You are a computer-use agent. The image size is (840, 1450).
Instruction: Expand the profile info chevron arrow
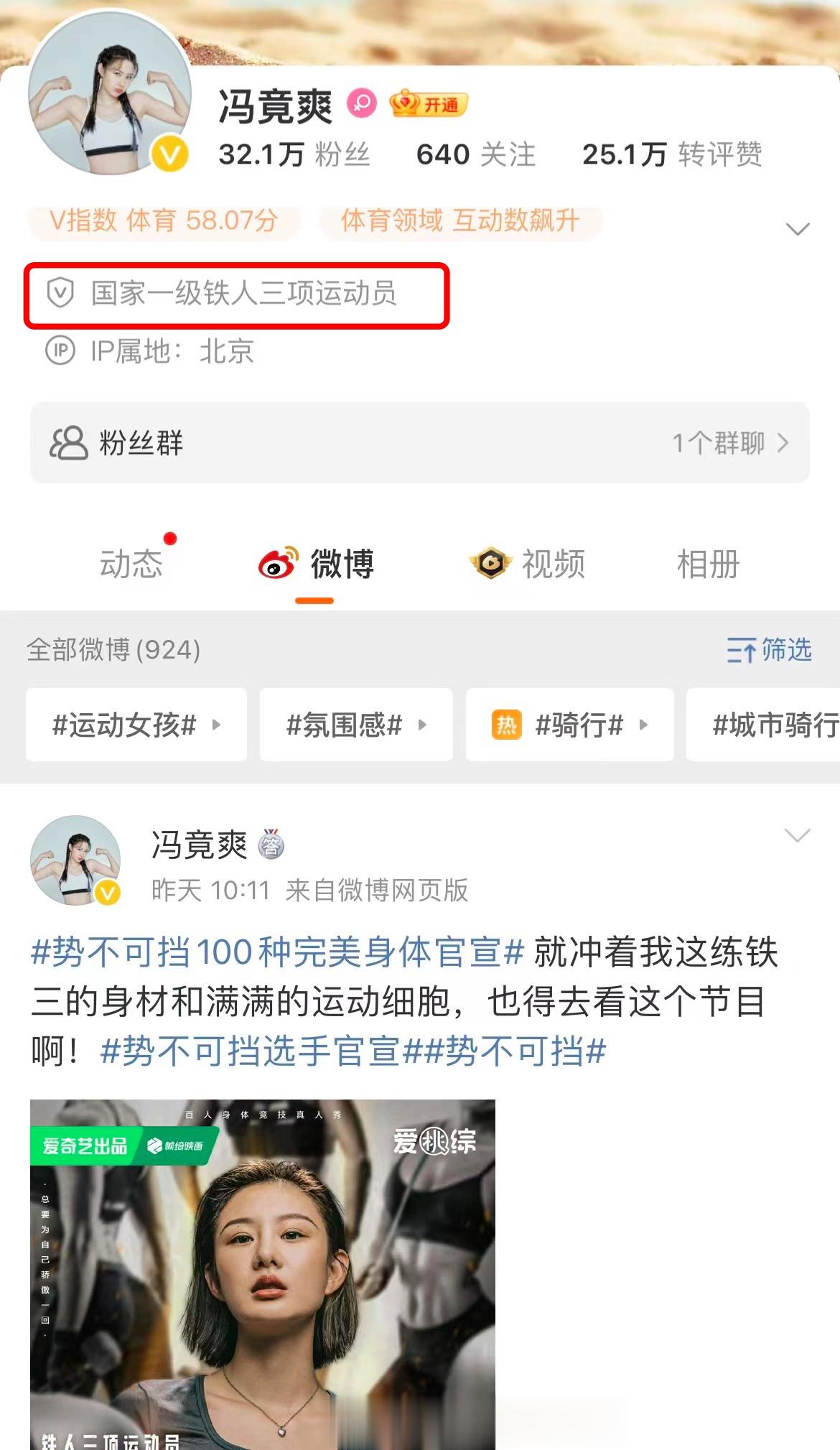(798, 229)
